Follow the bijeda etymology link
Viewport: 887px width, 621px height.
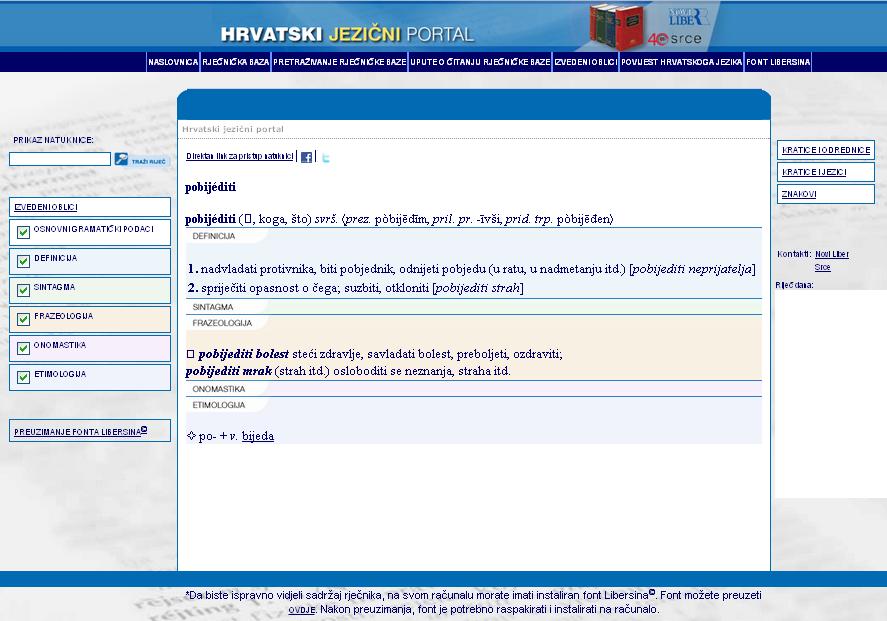click(x=257, y=436)
